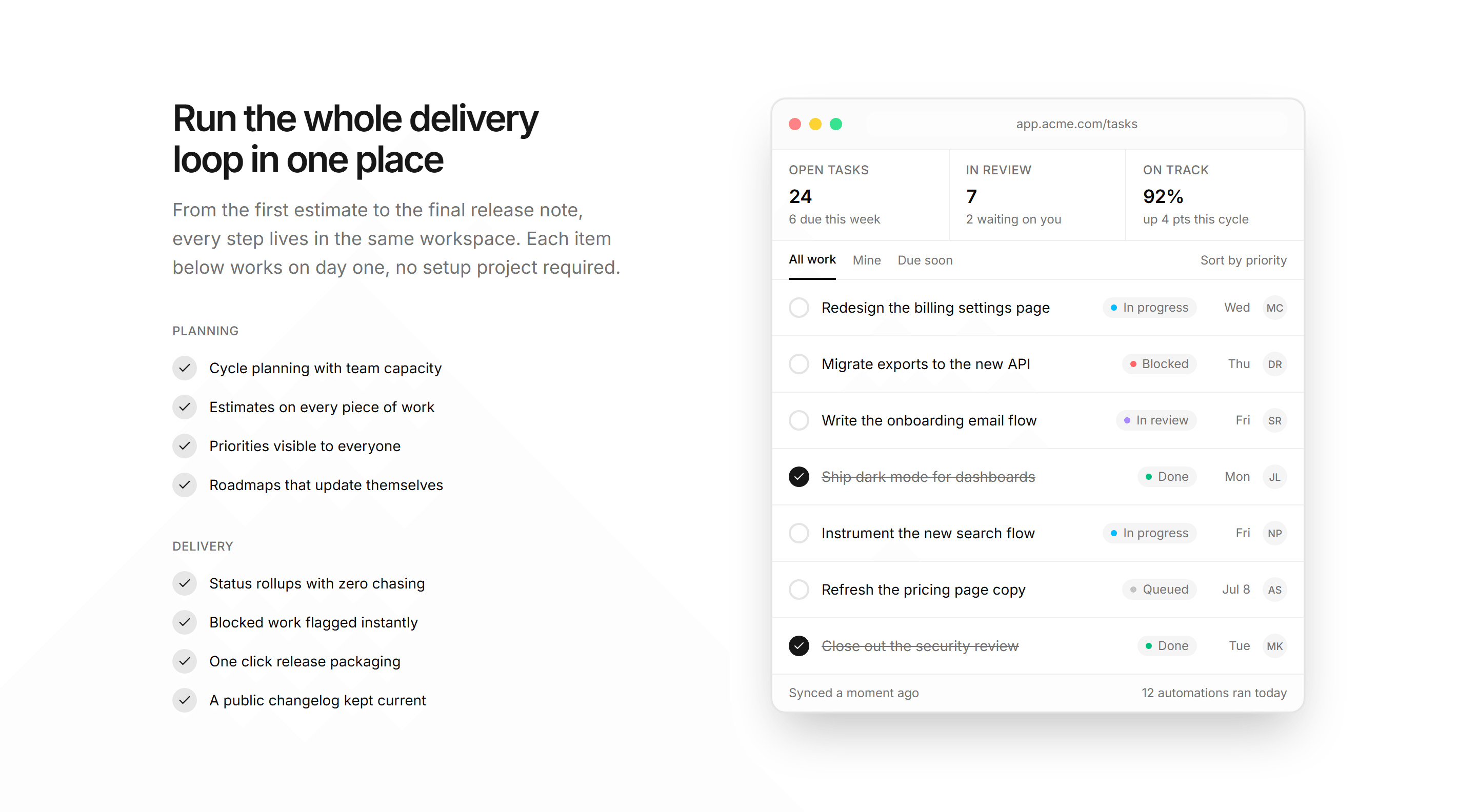Click checkmark icon beside One click release packaging
1477x812 pixels.
coord(185,661)
